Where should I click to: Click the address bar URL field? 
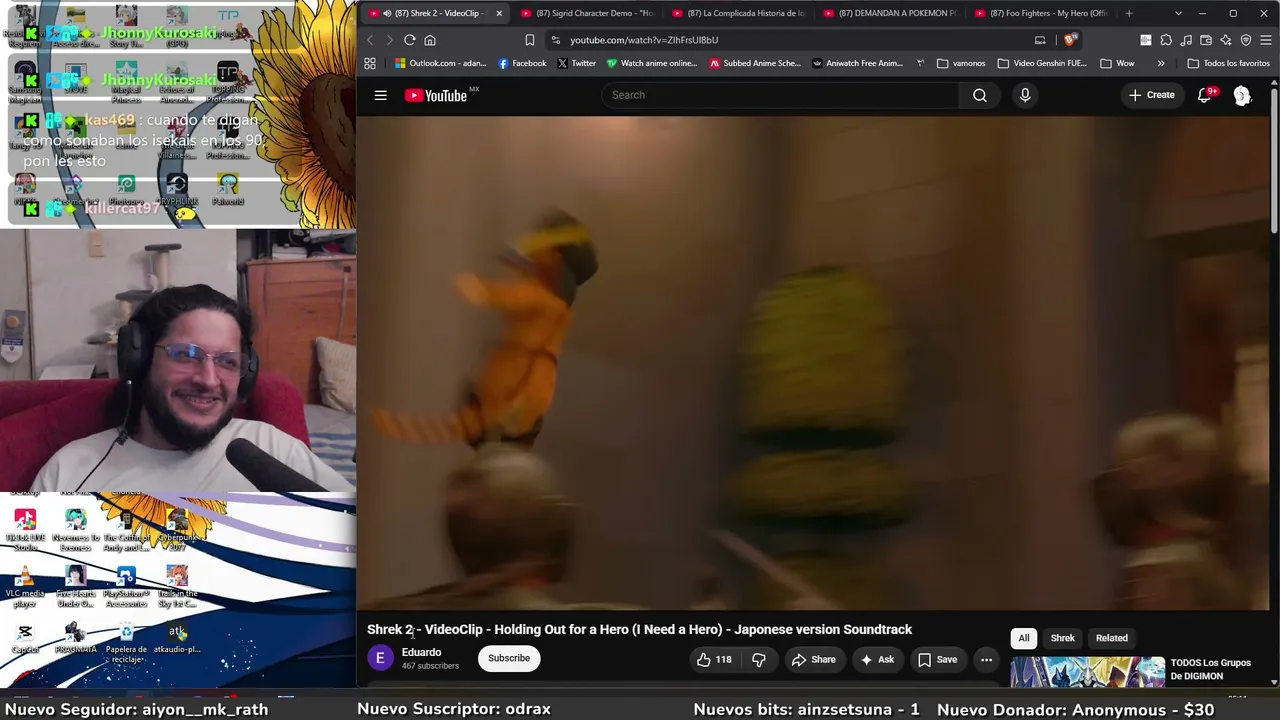(x=790, y=40)
